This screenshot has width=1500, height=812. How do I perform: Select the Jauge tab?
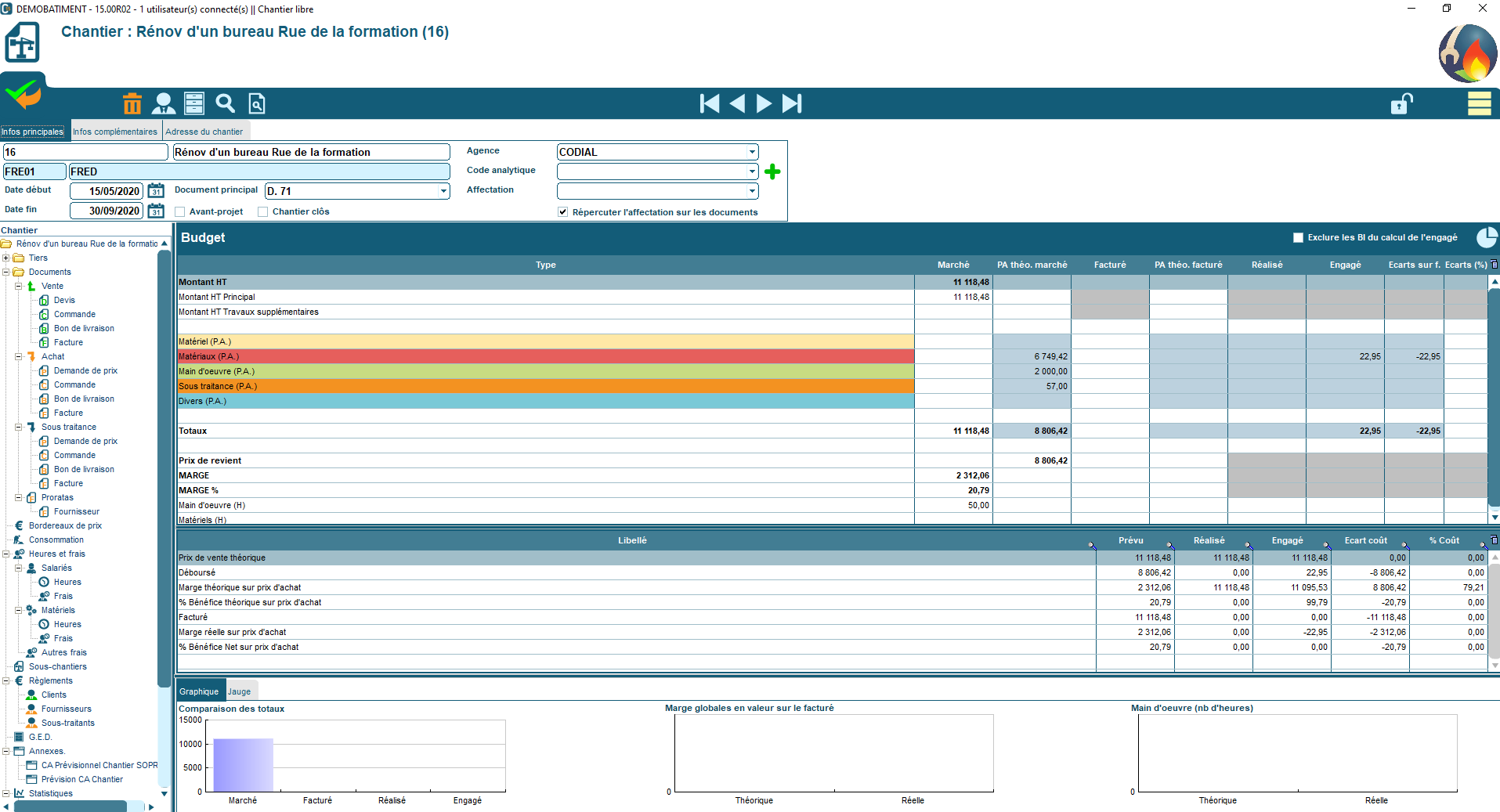coord(240,691)
